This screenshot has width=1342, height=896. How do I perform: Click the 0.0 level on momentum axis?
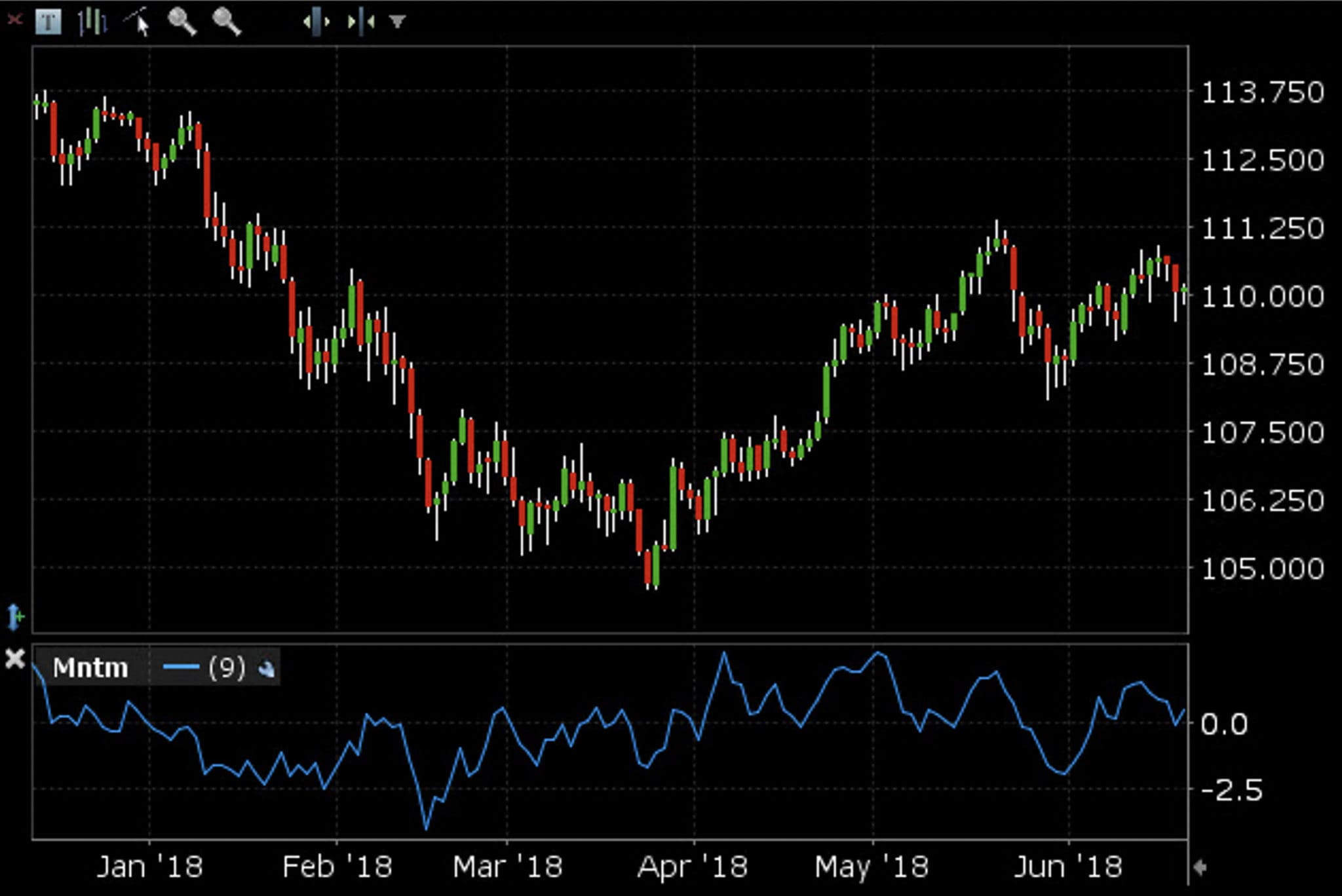(1224, 724)
